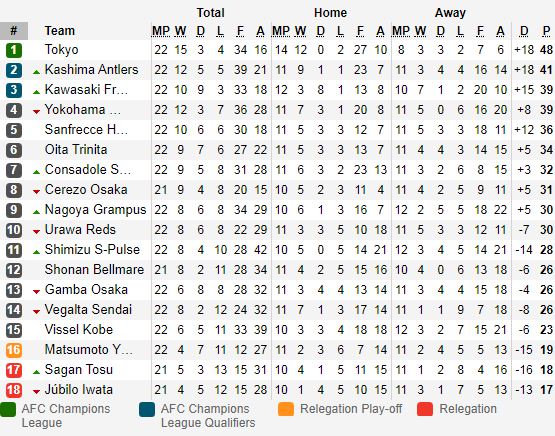
Task: Sort by the Team column header
Action: tap(59, 31)
